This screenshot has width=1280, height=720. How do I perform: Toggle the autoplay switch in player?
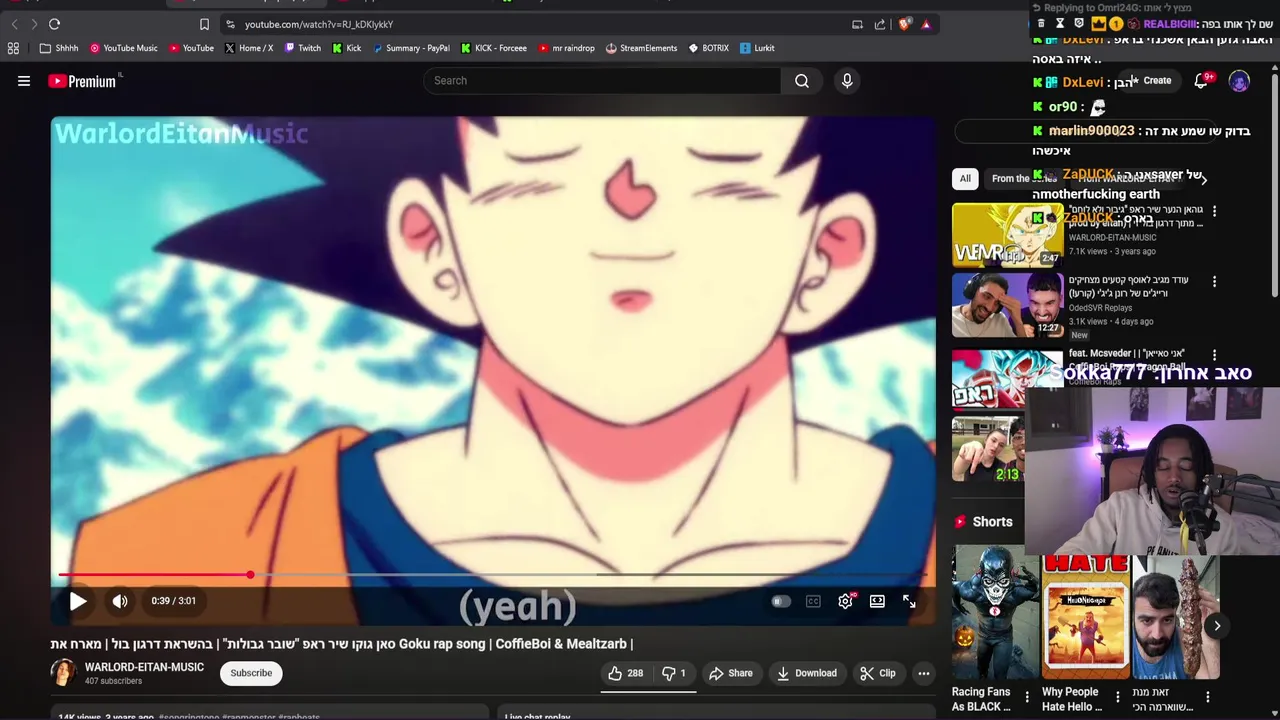[781, 601]
